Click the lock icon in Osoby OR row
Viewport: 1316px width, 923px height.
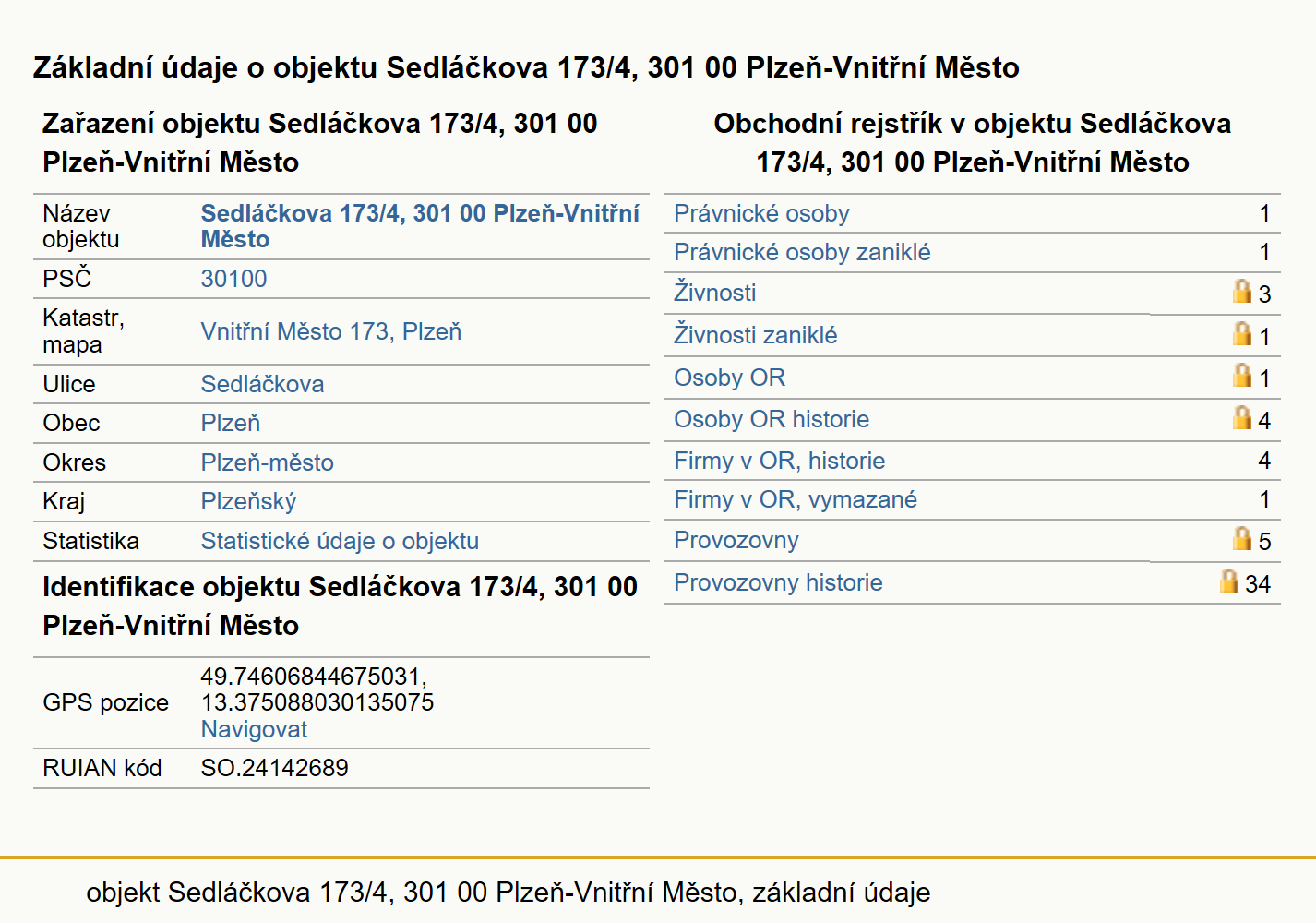(x=1242, y=375)
